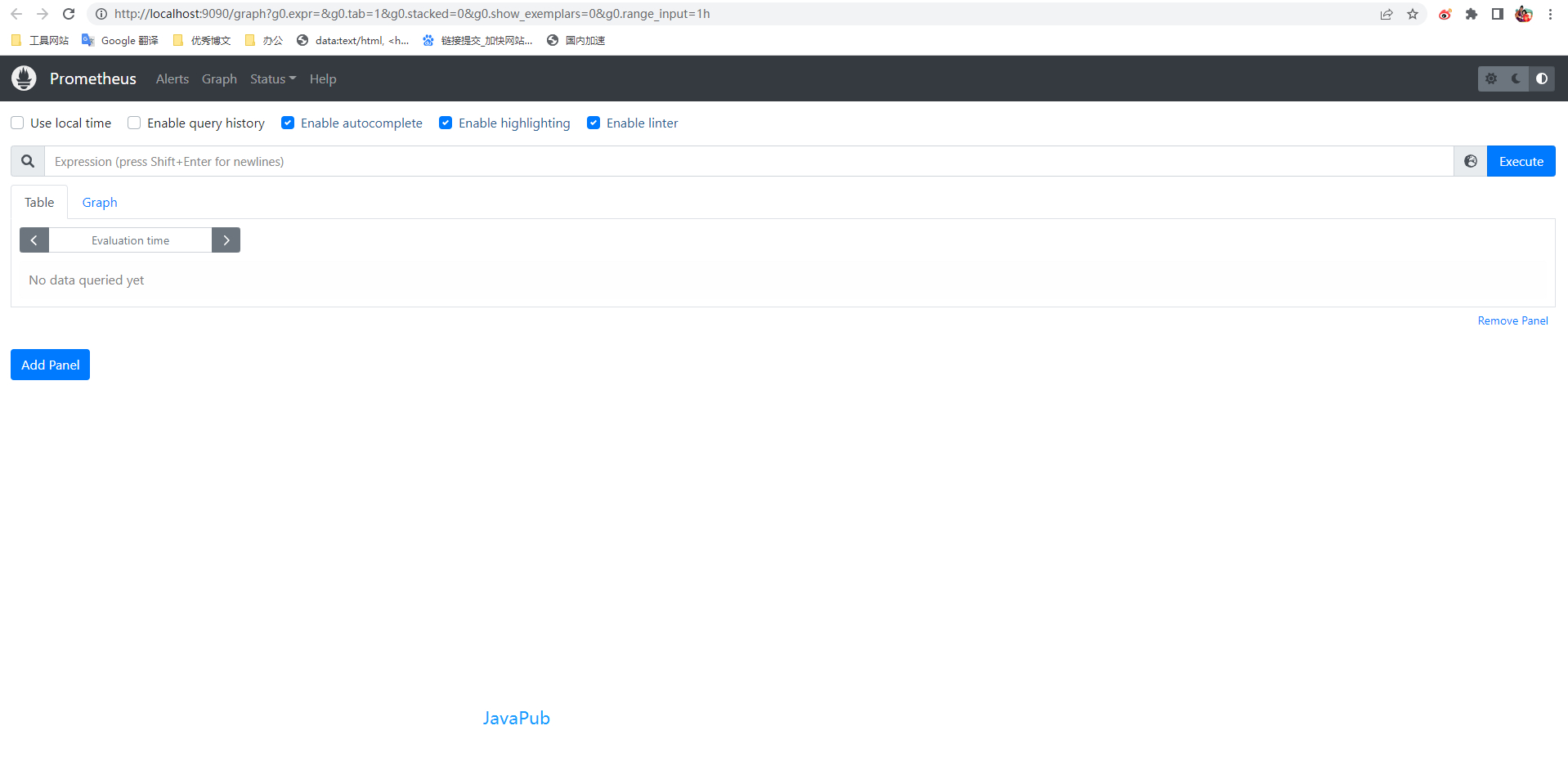Bookmark this page with the star

click(1413, 14)
